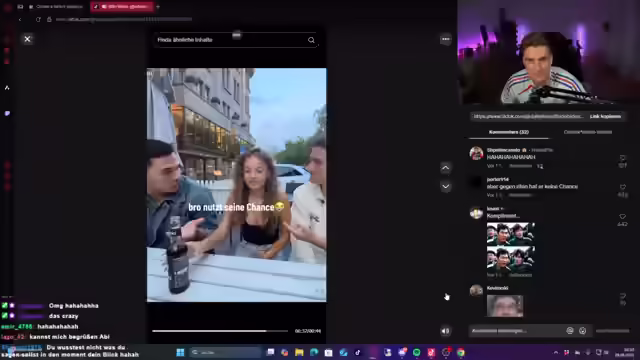Switch to the creator videos tab beside Kommentare
Screen dimensions: 640x360
click(x=587, y=132)
